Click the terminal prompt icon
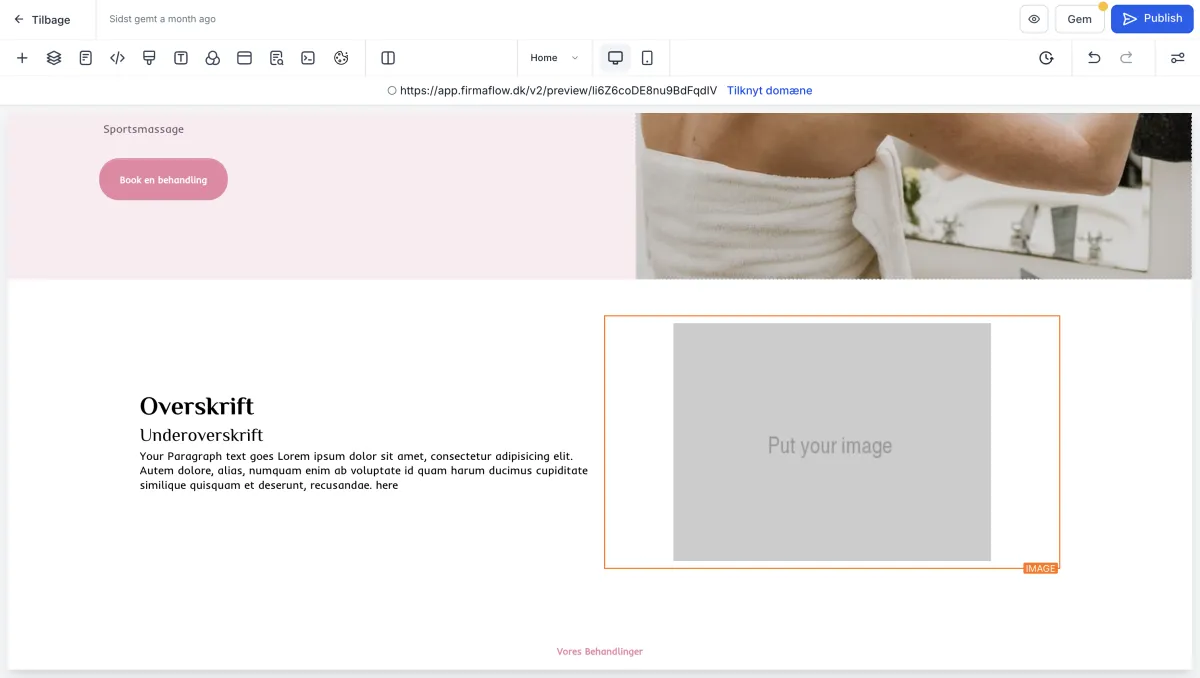This screenshot has width=1200, height=678. click(309, 58)
